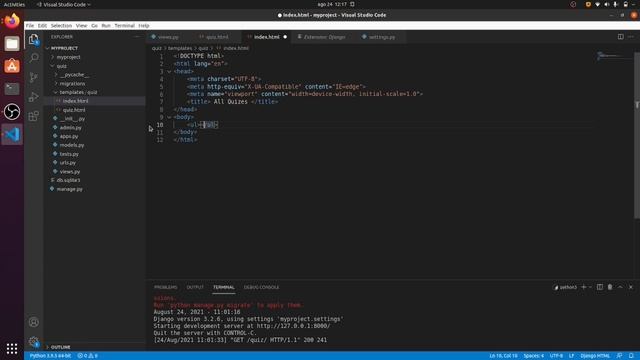Open the Selection menu
Viewport: 640px width, 360px height.
click(61, 25)
